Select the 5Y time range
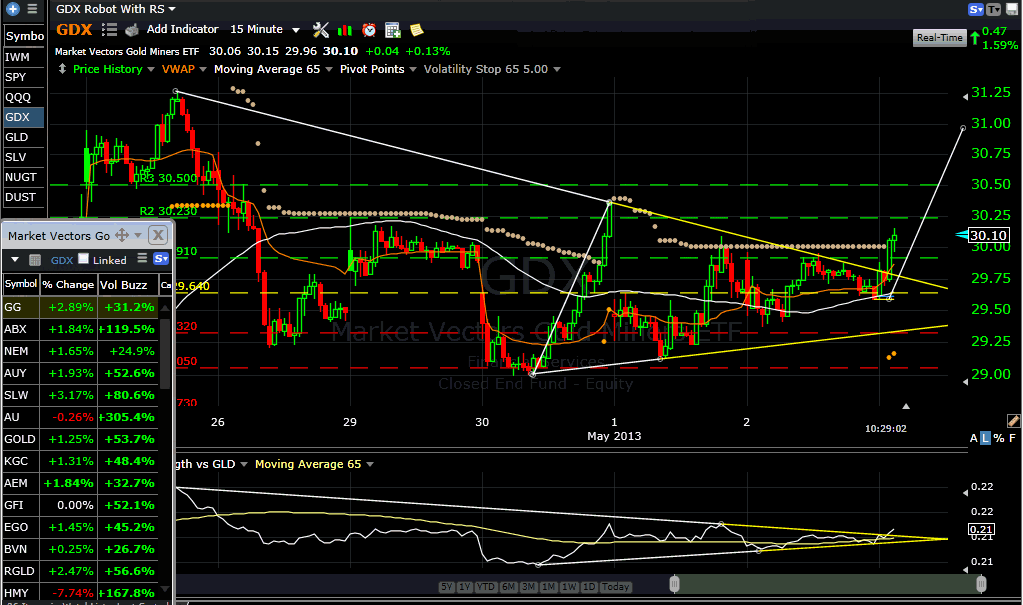Screen dimensions: 1023x605 [x=446, y=587]
